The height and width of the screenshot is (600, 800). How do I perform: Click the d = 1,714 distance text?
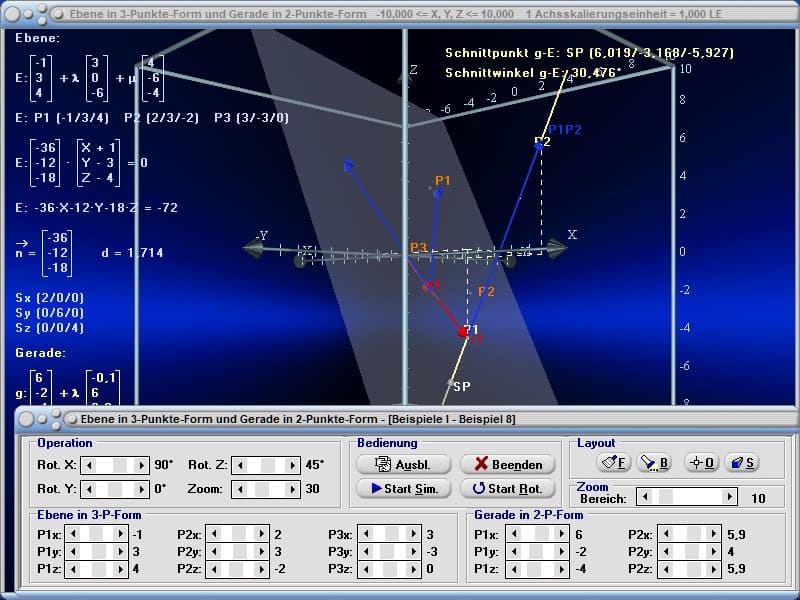132,253
